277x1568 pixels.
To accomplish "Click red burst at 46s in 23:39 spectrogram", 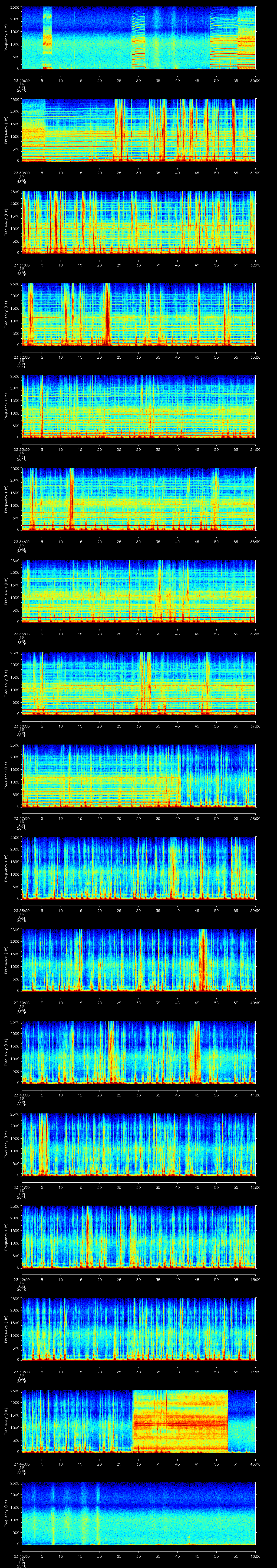I will 203,959.
